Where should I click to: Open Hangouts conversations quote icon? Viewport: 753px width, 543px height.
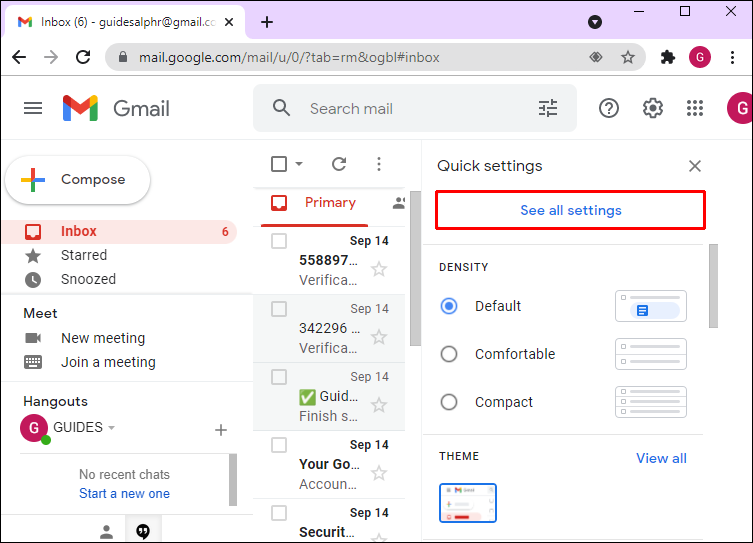143,531
